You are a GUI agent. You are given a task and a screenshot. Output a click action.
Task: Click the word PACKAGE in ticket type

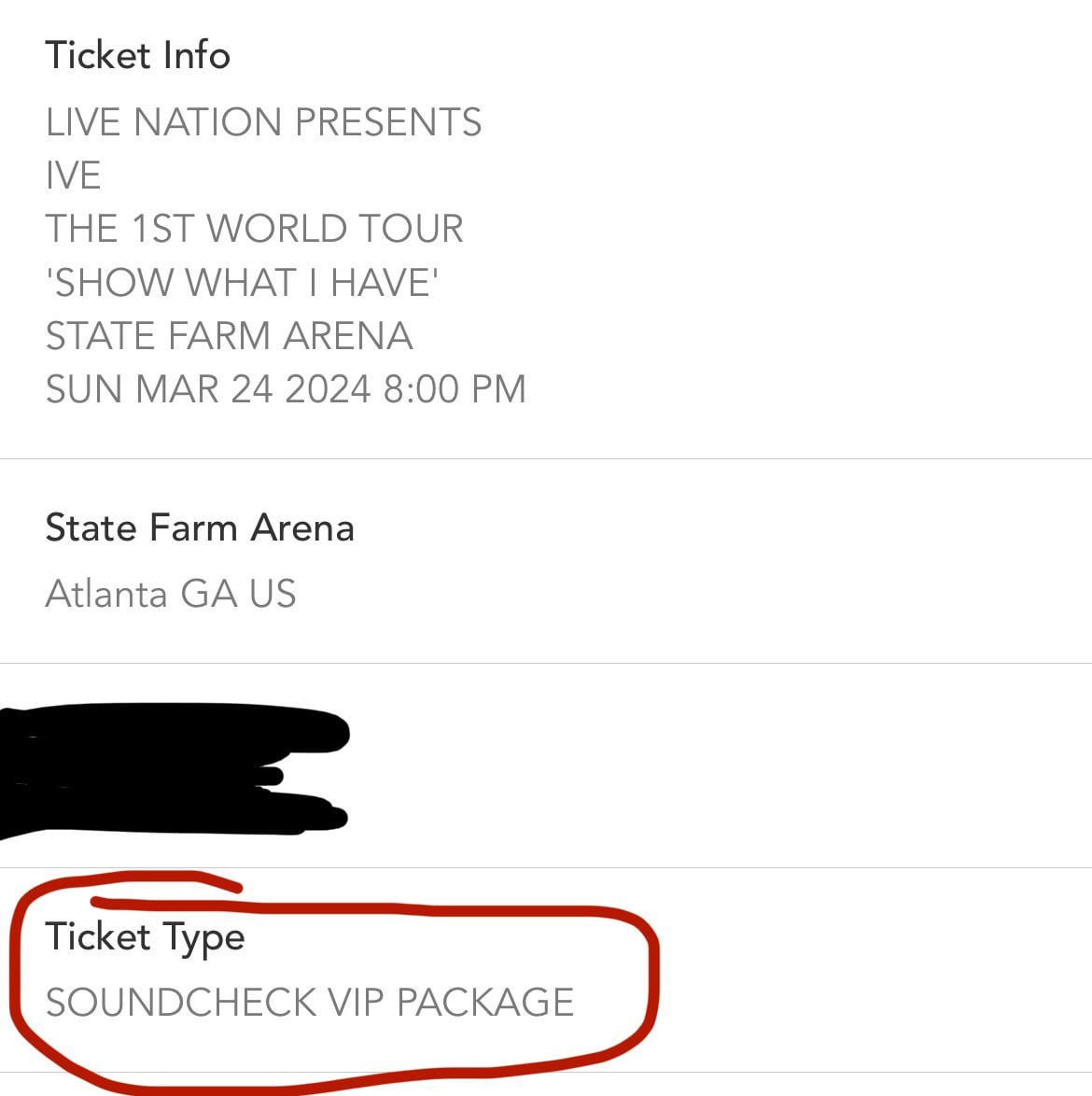pos(485,1003)
